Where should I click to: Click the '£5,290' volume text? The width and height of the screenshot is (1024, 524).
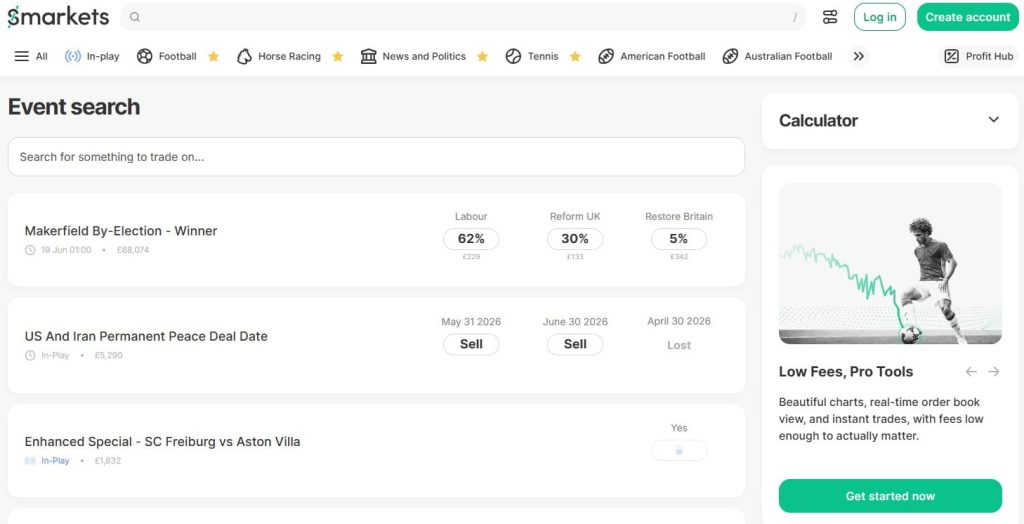point(108,355)
